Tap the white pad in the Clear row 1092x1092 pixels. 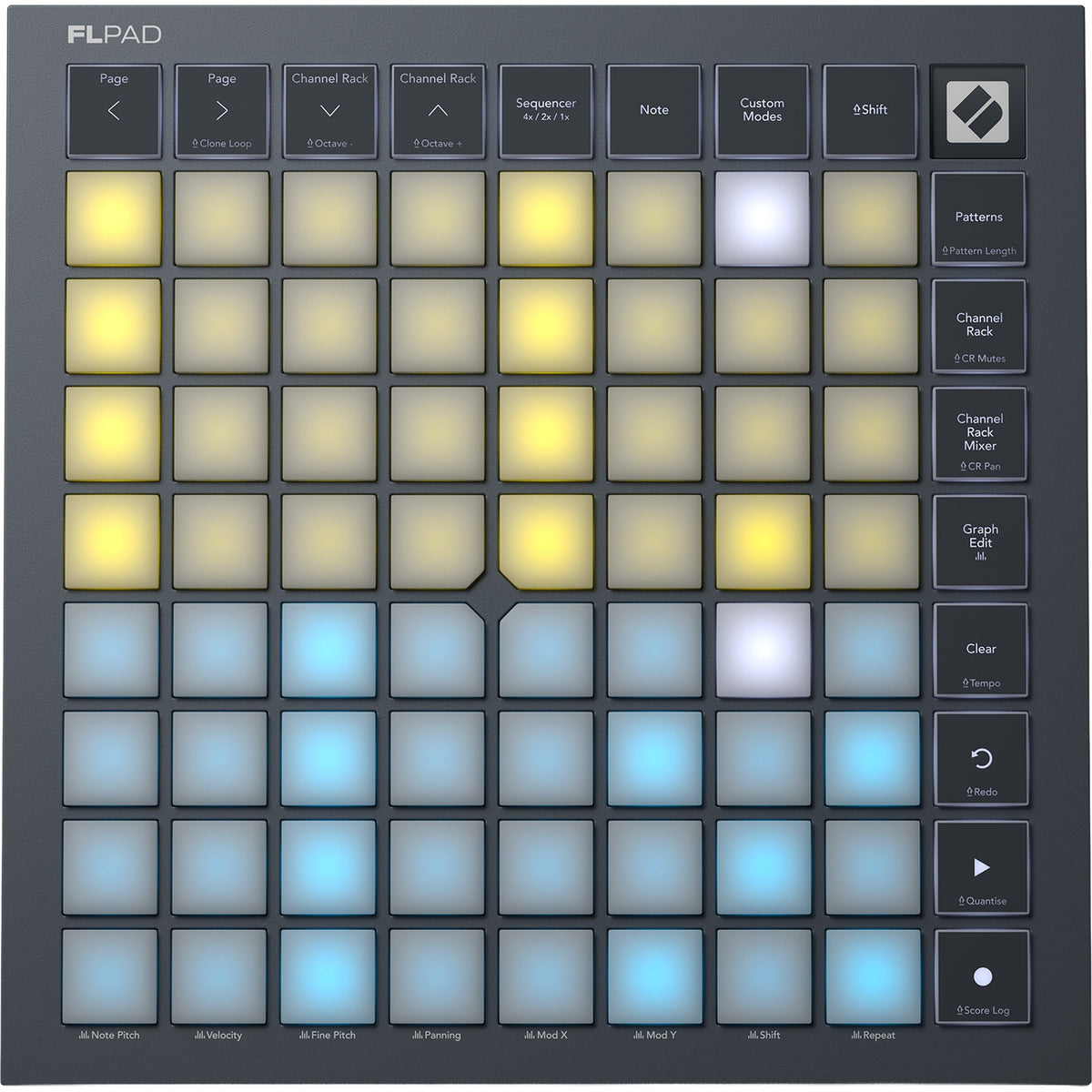763,651
